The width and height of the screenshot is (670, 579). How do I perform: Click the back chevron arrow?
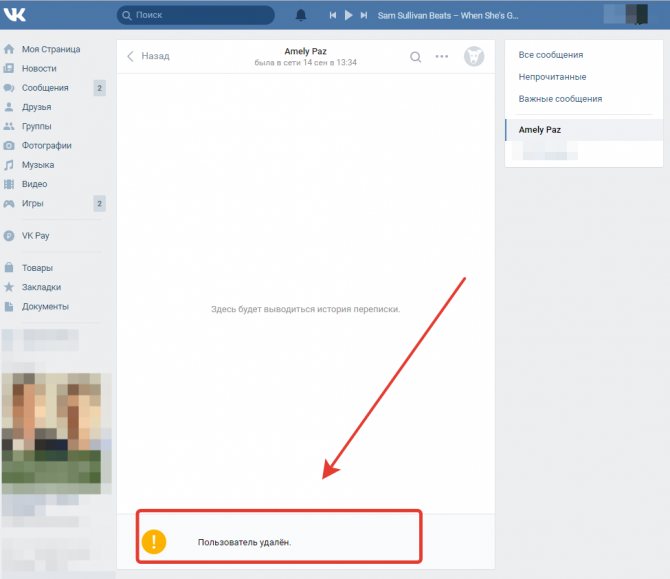(x=131, y=56)
